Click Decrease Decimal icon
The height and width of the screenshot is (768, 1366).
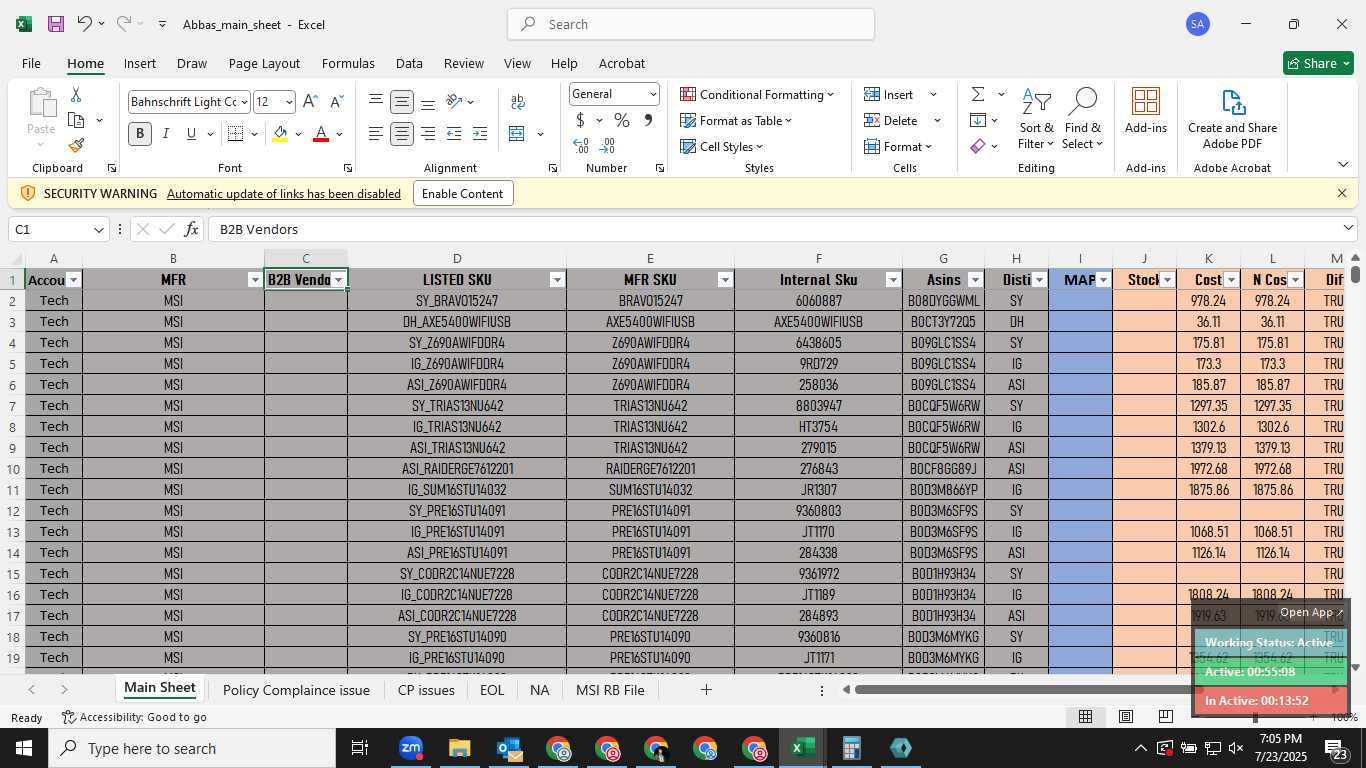(608, 146)
